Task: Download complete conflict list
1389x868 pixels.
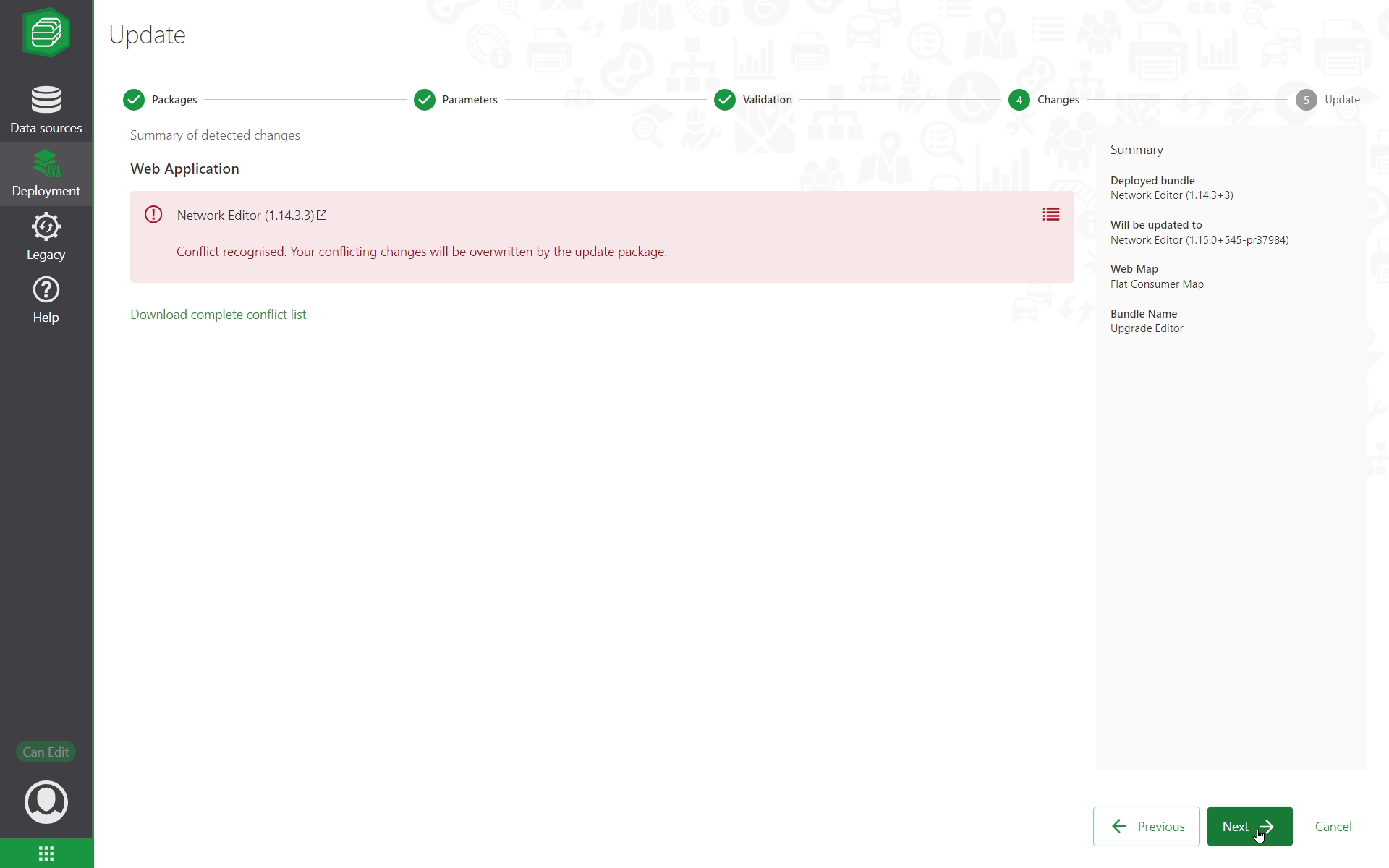Action: 218,315
